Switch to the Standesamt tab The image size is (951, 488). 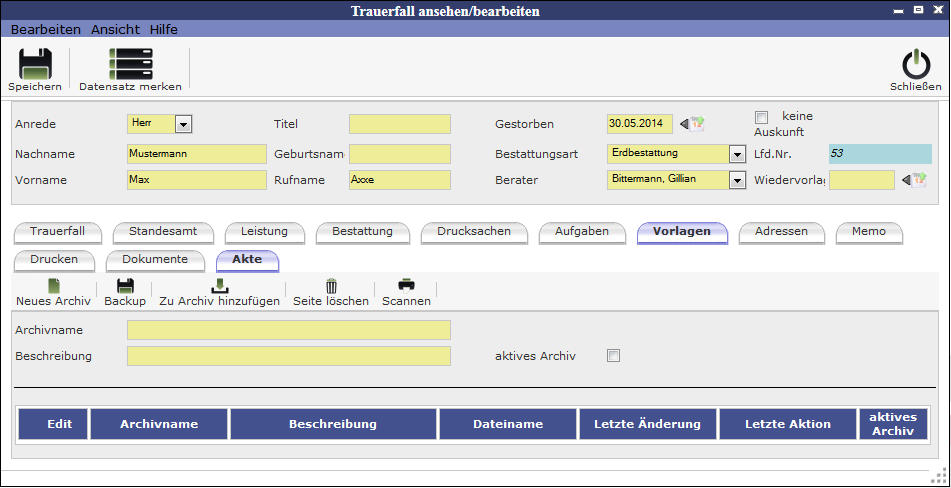tap(163, 231)
